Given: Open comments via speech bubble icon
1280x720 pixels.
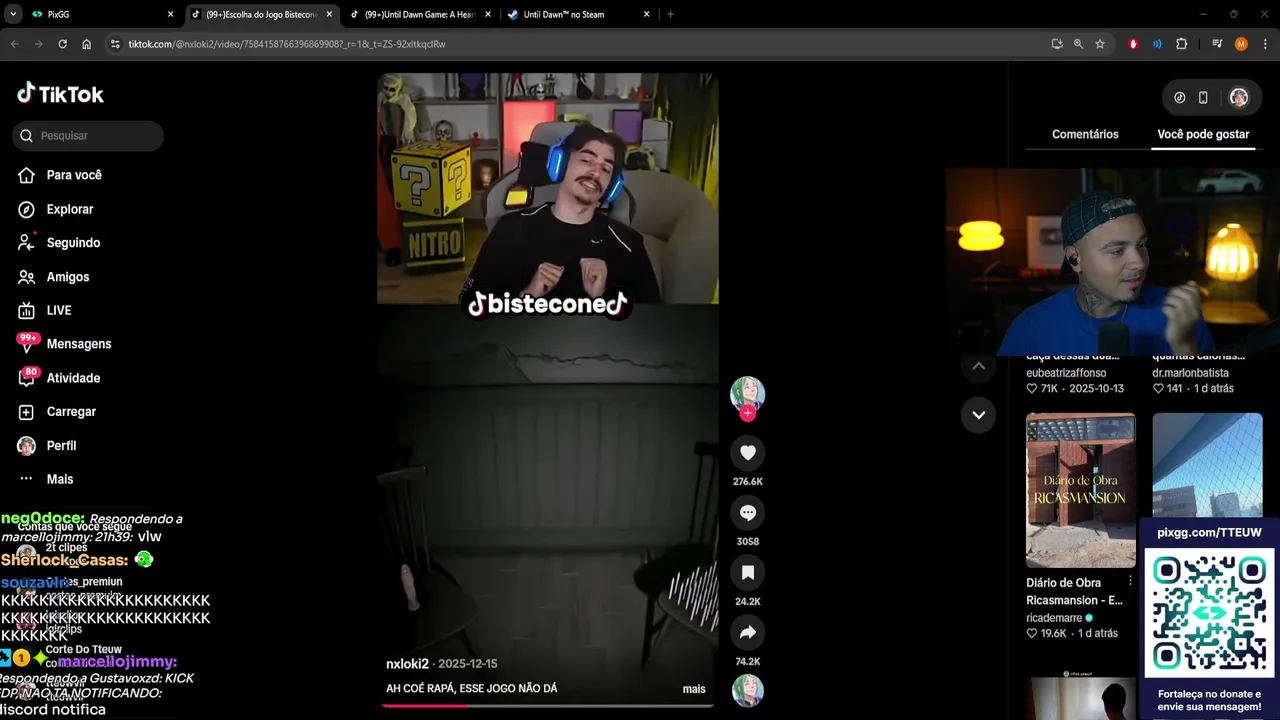Looking at the screenshot, I should click(x=747, y=513).
